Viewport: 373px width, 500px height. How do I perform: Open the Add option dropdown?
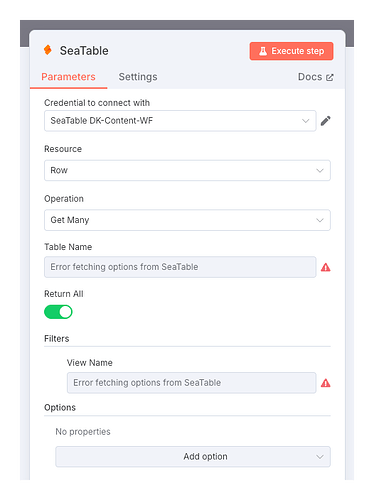pyautogui.click(x=193, y=456)
